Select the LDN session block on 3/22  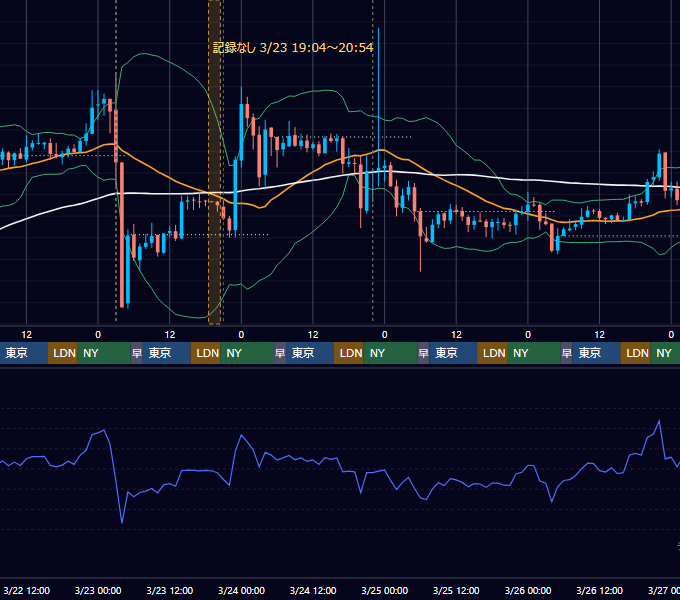62,353
